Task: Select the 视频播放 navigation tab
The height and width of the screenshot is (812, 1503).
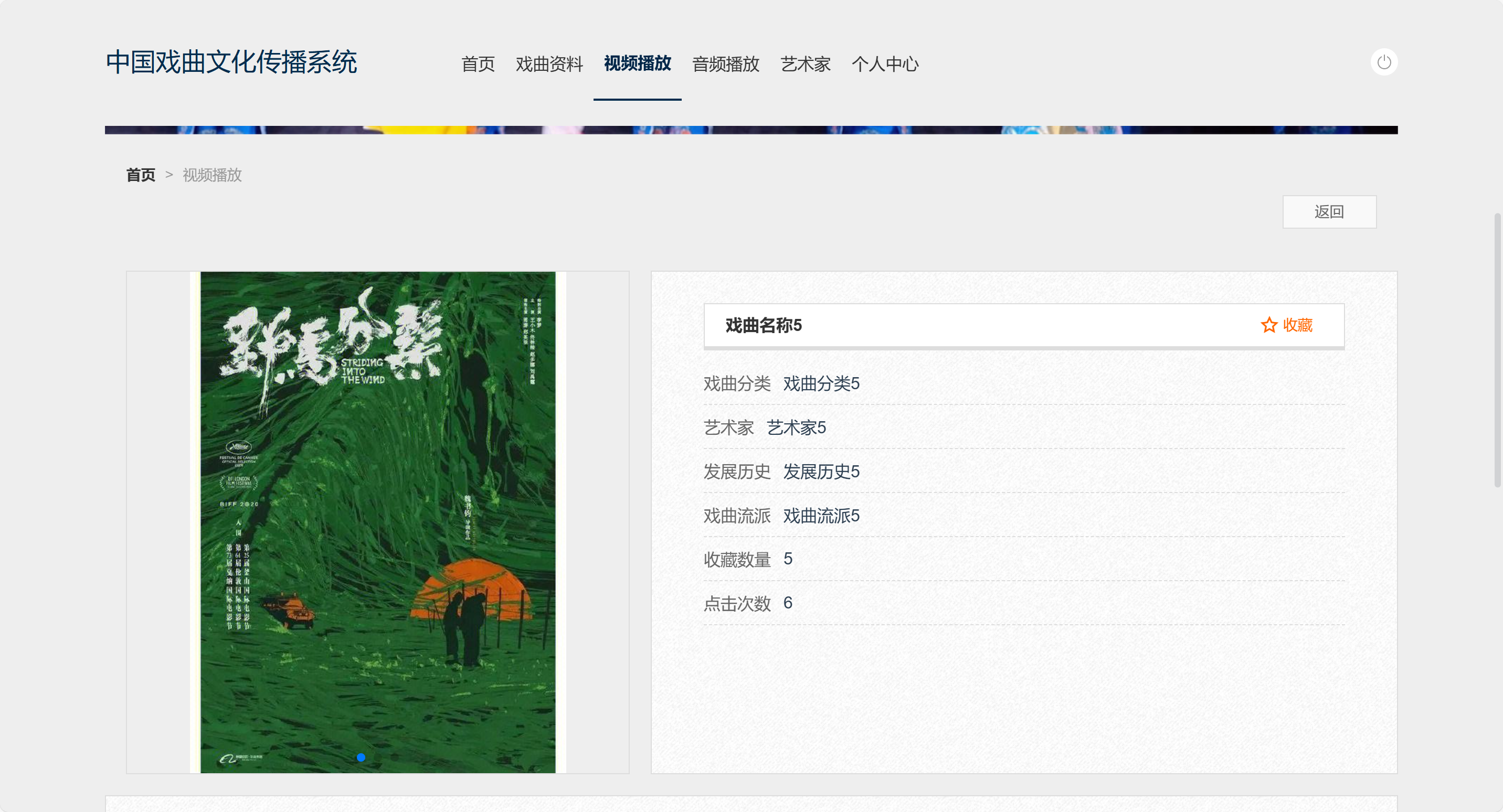Action: tap(637, 63)
